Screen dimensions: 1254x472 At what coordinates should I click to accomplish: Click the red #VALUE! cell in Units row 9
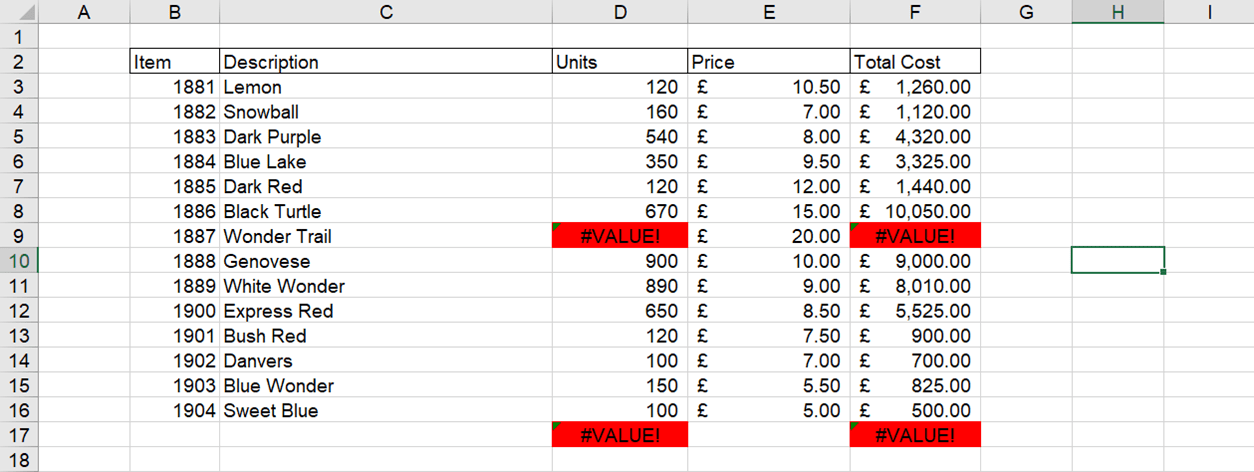(620, 236)
